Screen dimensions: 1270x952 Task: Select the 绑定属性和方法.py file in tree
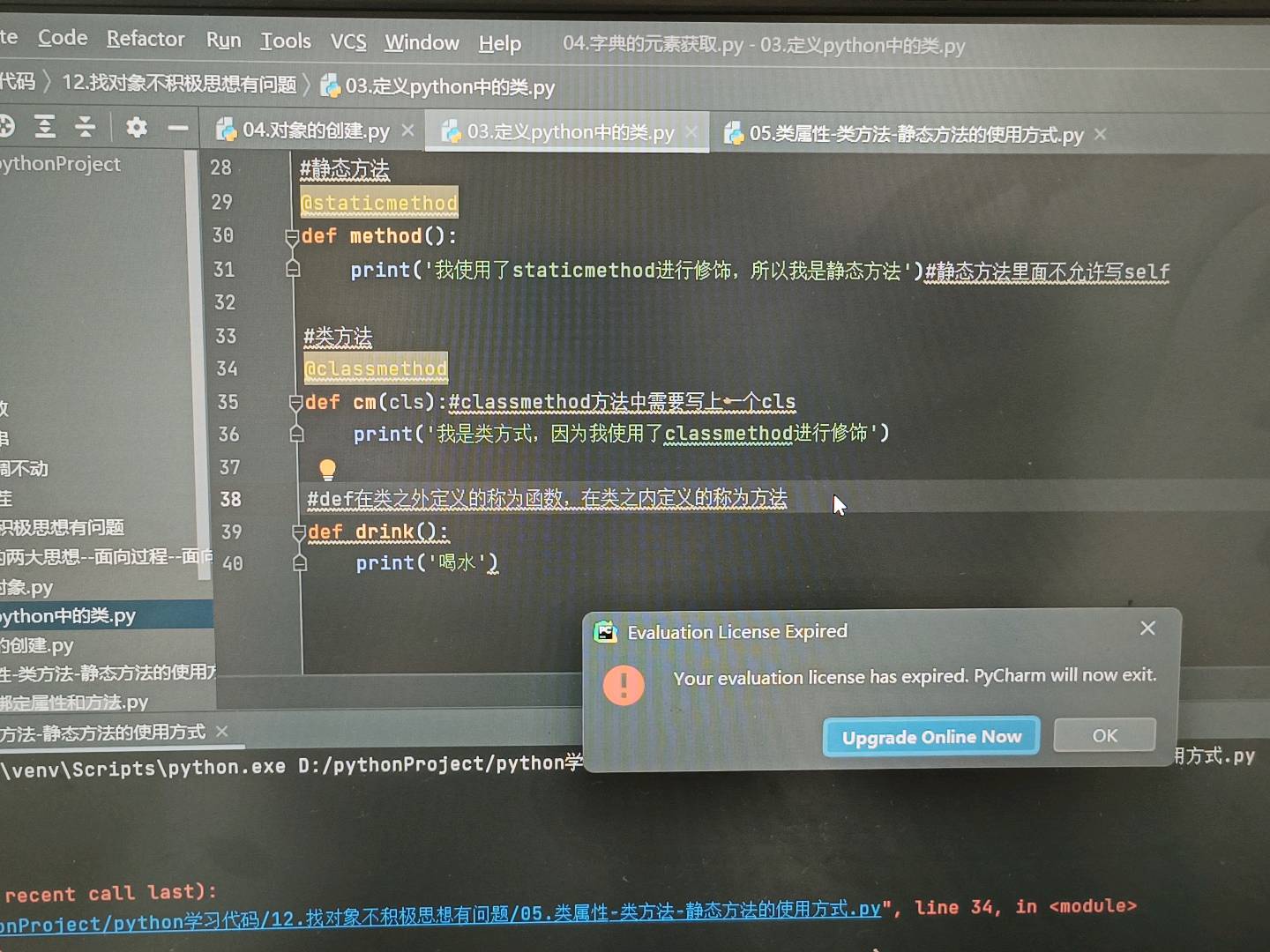coord(74,703)
